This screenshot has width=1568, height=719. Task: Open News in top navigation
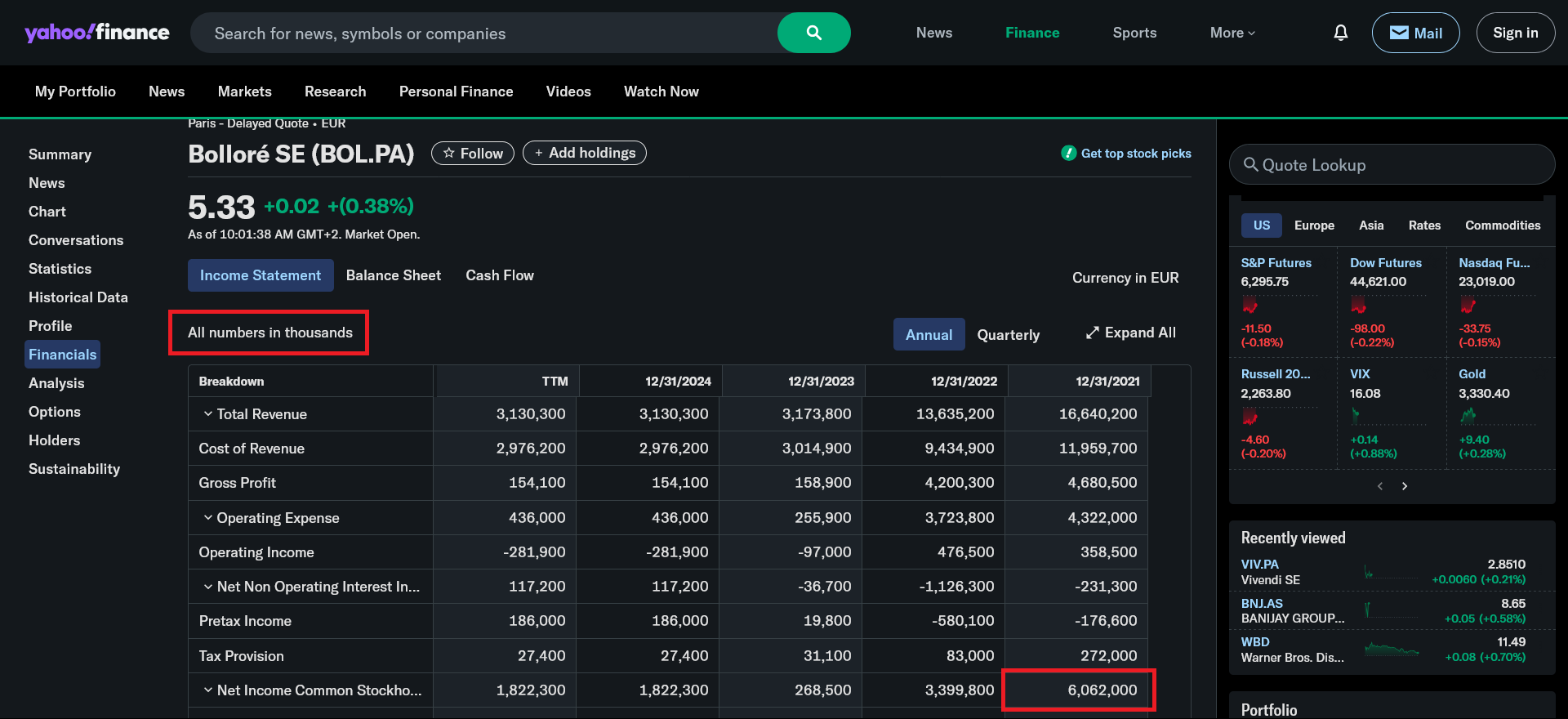934,33
